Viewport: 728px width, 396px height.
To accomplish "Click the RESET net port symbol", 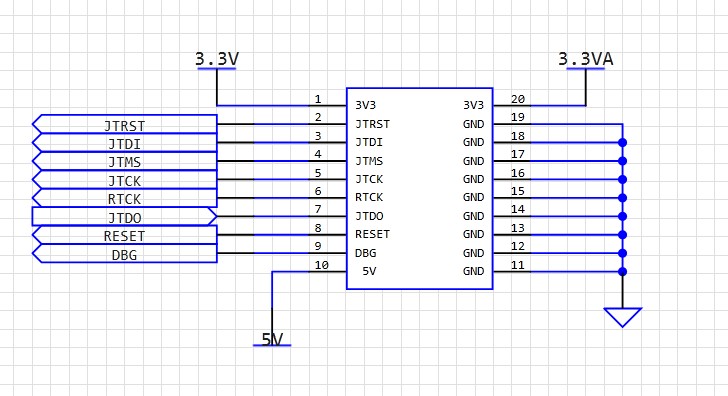I will [124, 235].
